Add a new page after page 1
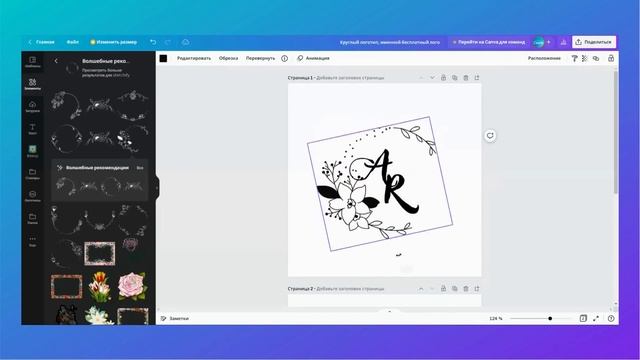The width and height of the screenshot is (640, 360). (x=477, y=78)
